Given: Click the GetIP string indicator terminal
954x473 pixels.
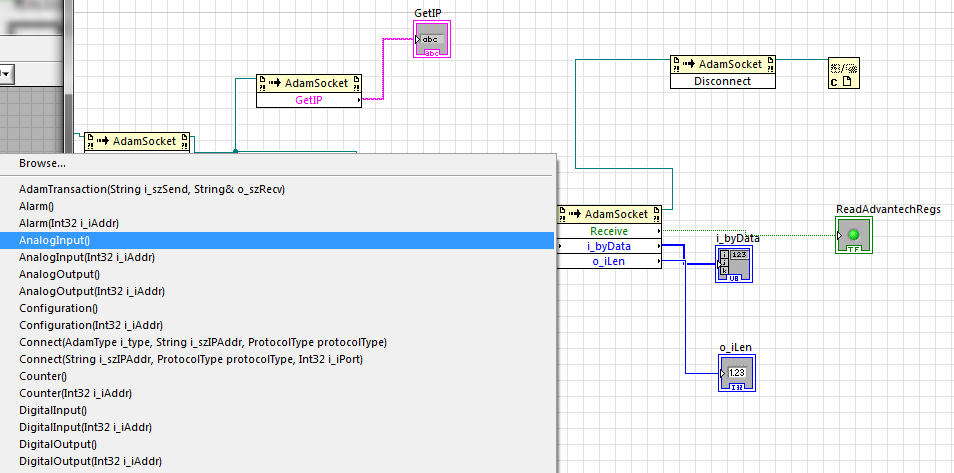Looking at the screenshot, I should tap(432, 39).
